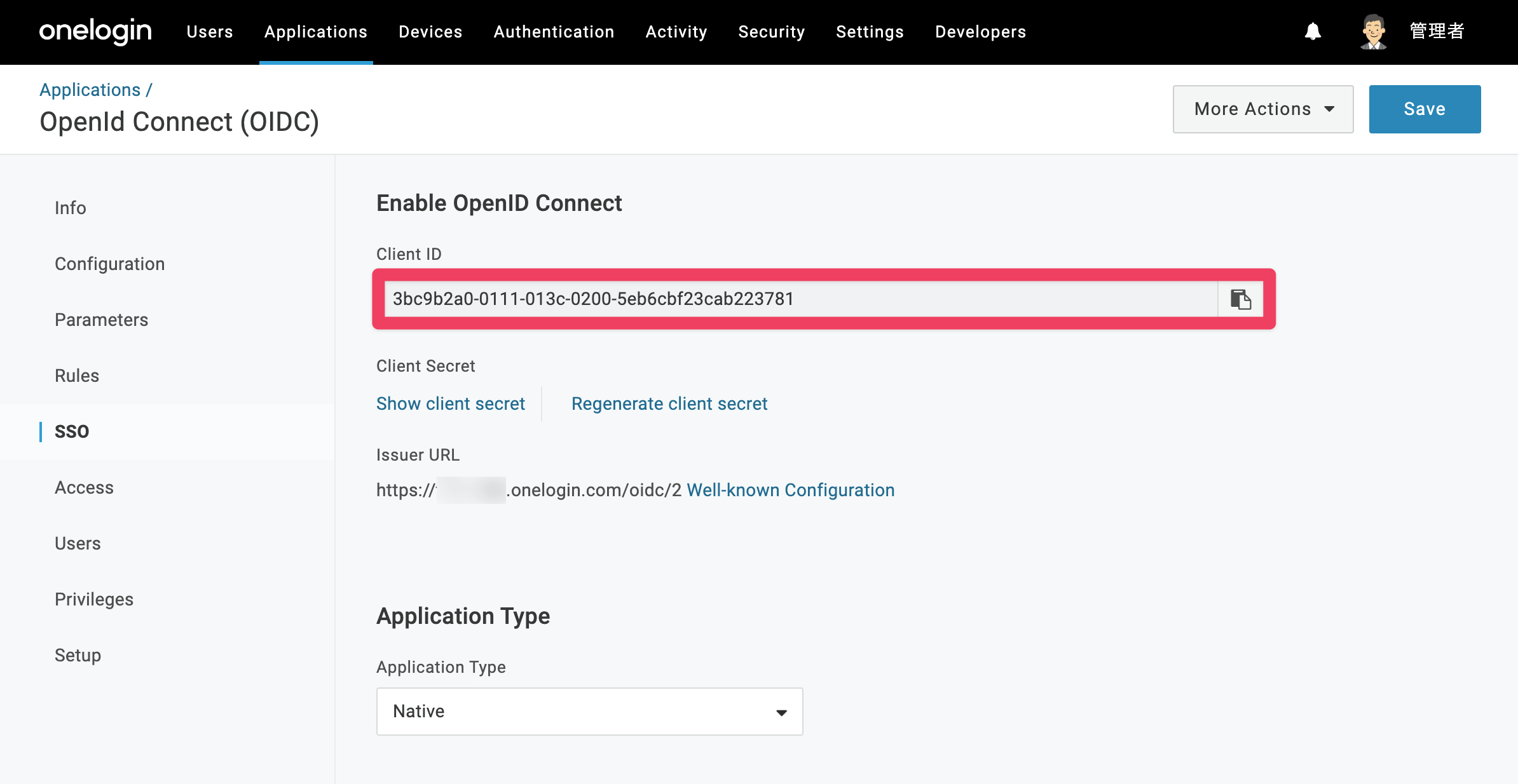1518x784 pixels.
Task: Open the 管理者 account menu
Action: pos(1437,31)
